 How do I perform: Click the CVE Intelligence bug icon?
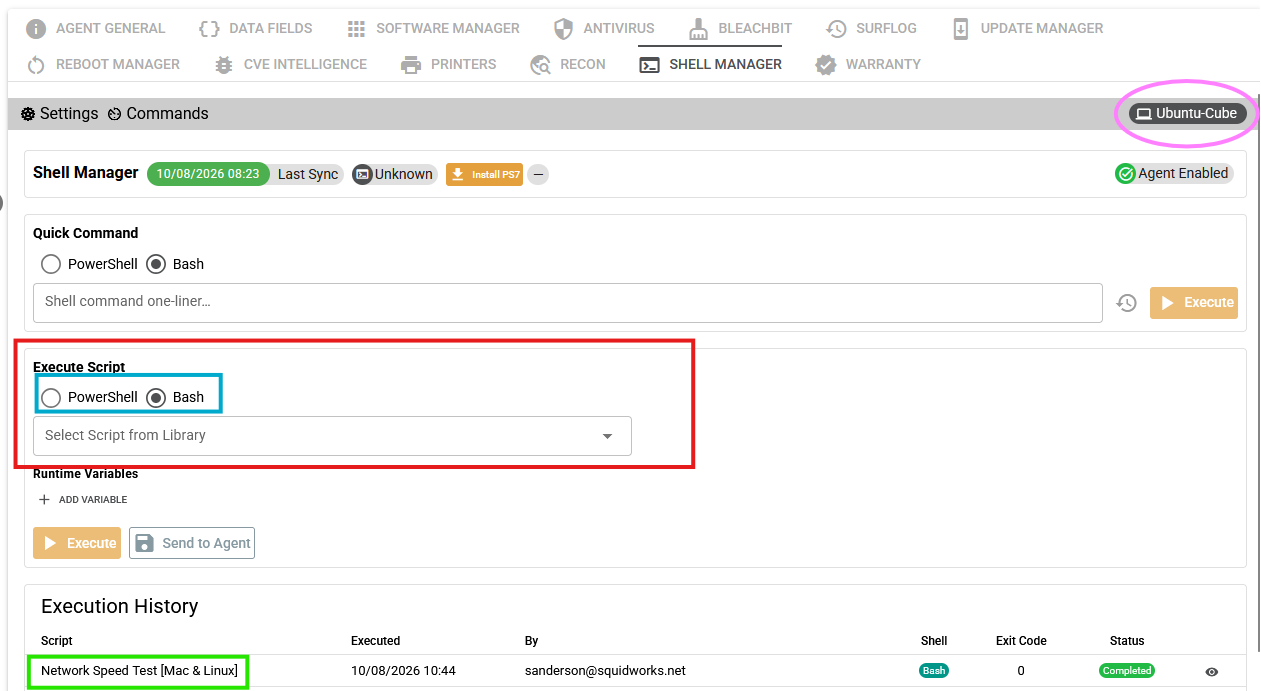pos(223,65)
